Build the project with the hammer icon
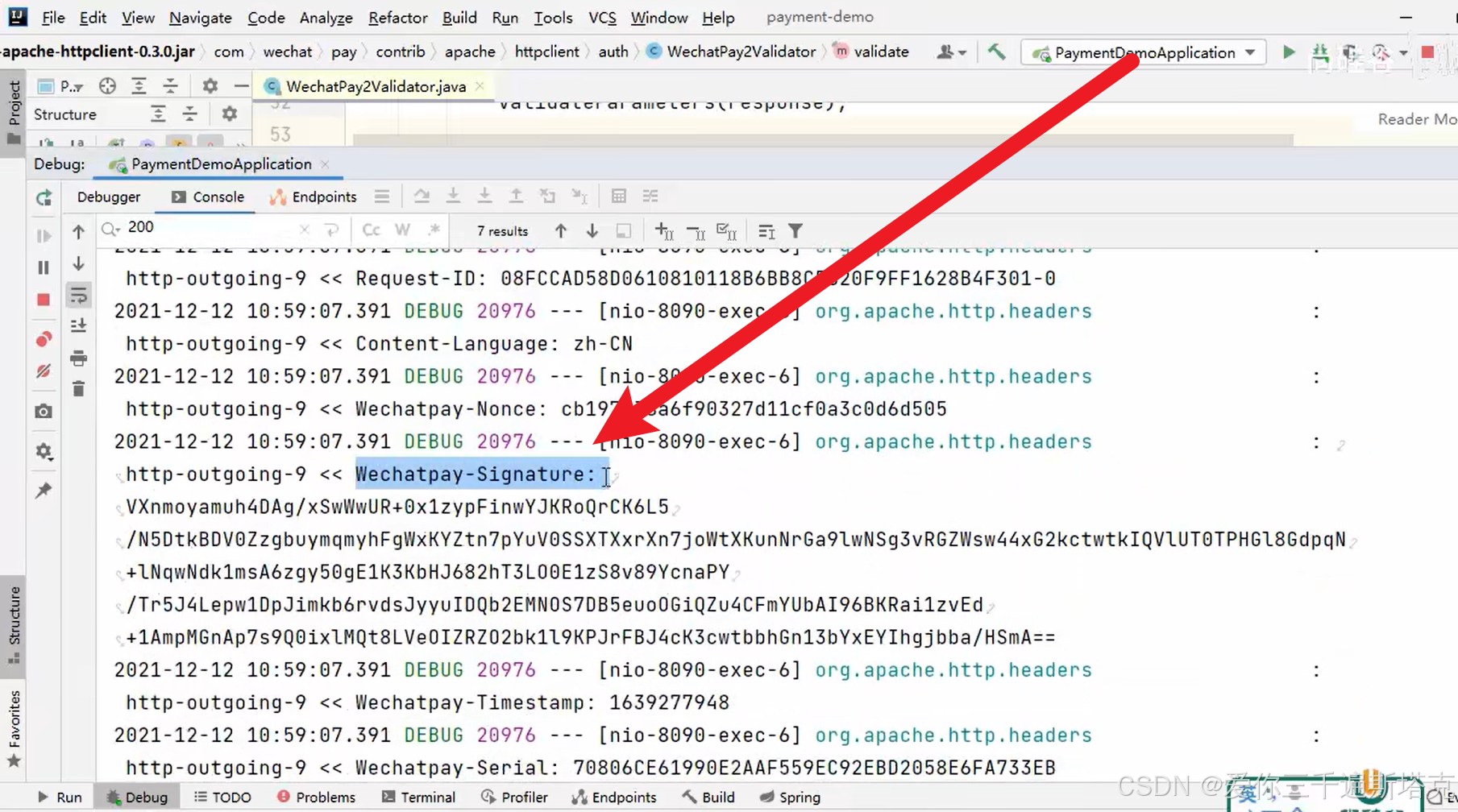This screenshot has width=1458, height=812. [996, 52]
